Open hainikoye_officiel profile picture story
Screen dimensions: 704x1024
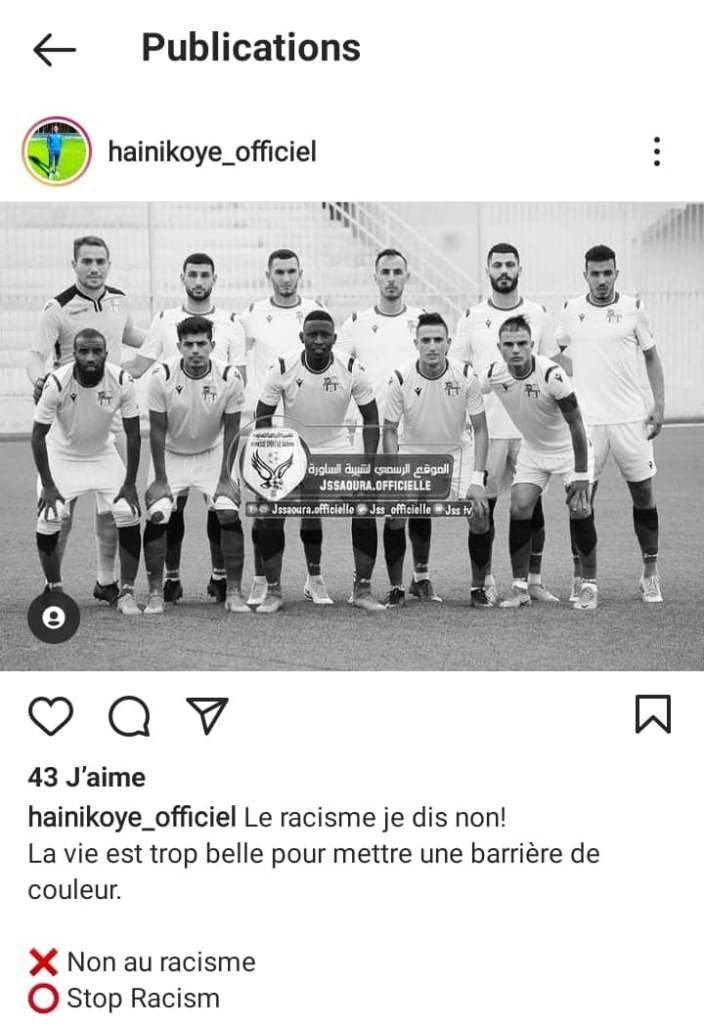[x=56, y=152]
